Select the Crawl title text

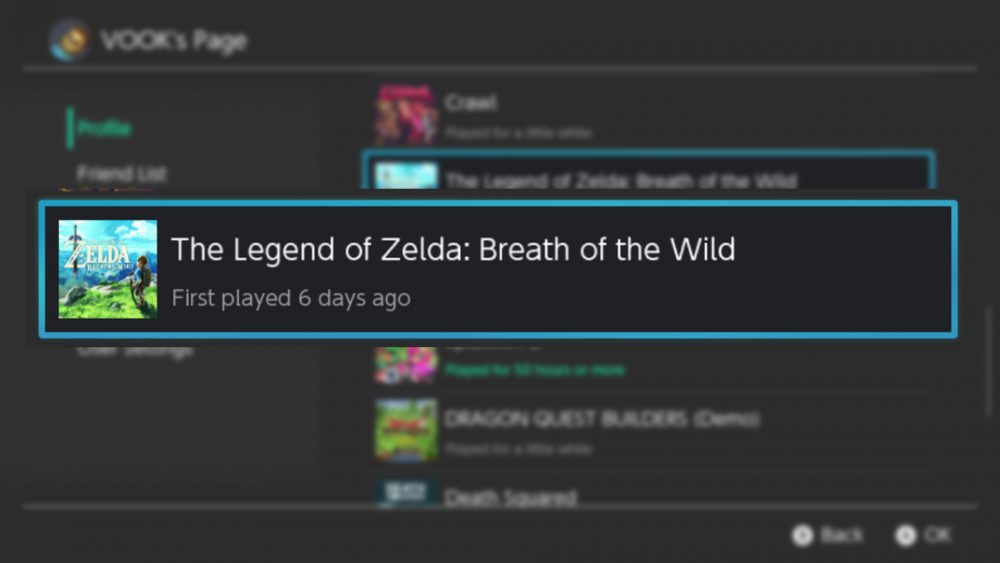[470, 103]
